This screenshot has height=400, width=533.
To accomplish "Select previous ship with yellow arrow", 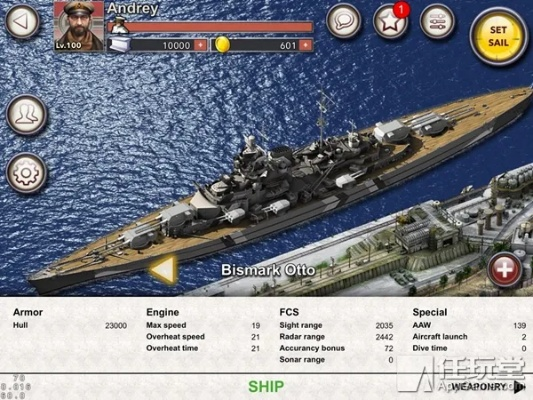I will click(x=164, y=270).
